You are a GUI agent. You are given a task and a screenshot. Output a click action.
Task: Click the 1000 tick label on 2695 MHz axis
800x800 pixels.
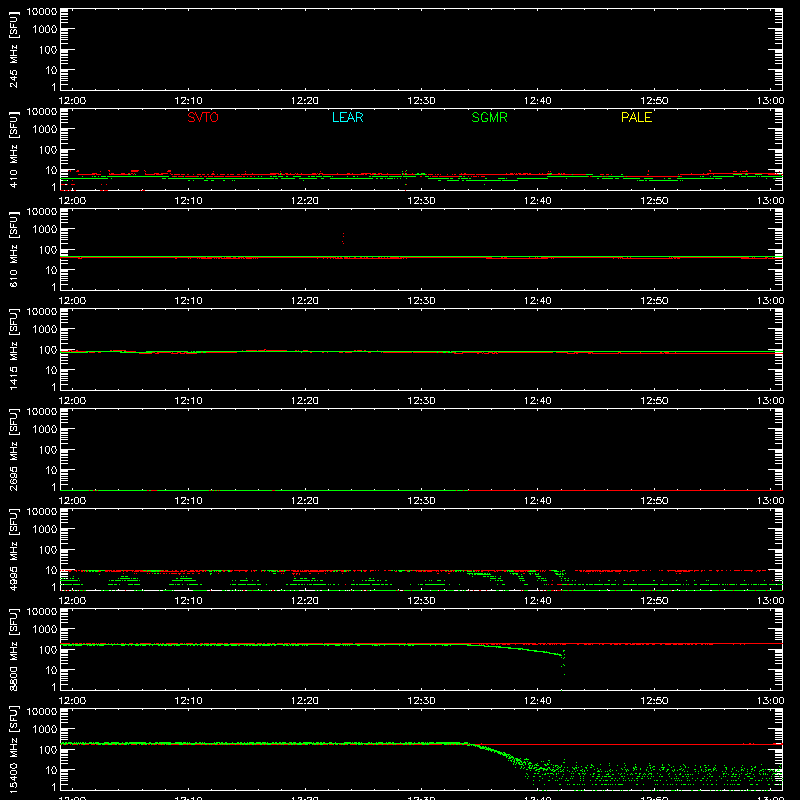coord(45,430)
